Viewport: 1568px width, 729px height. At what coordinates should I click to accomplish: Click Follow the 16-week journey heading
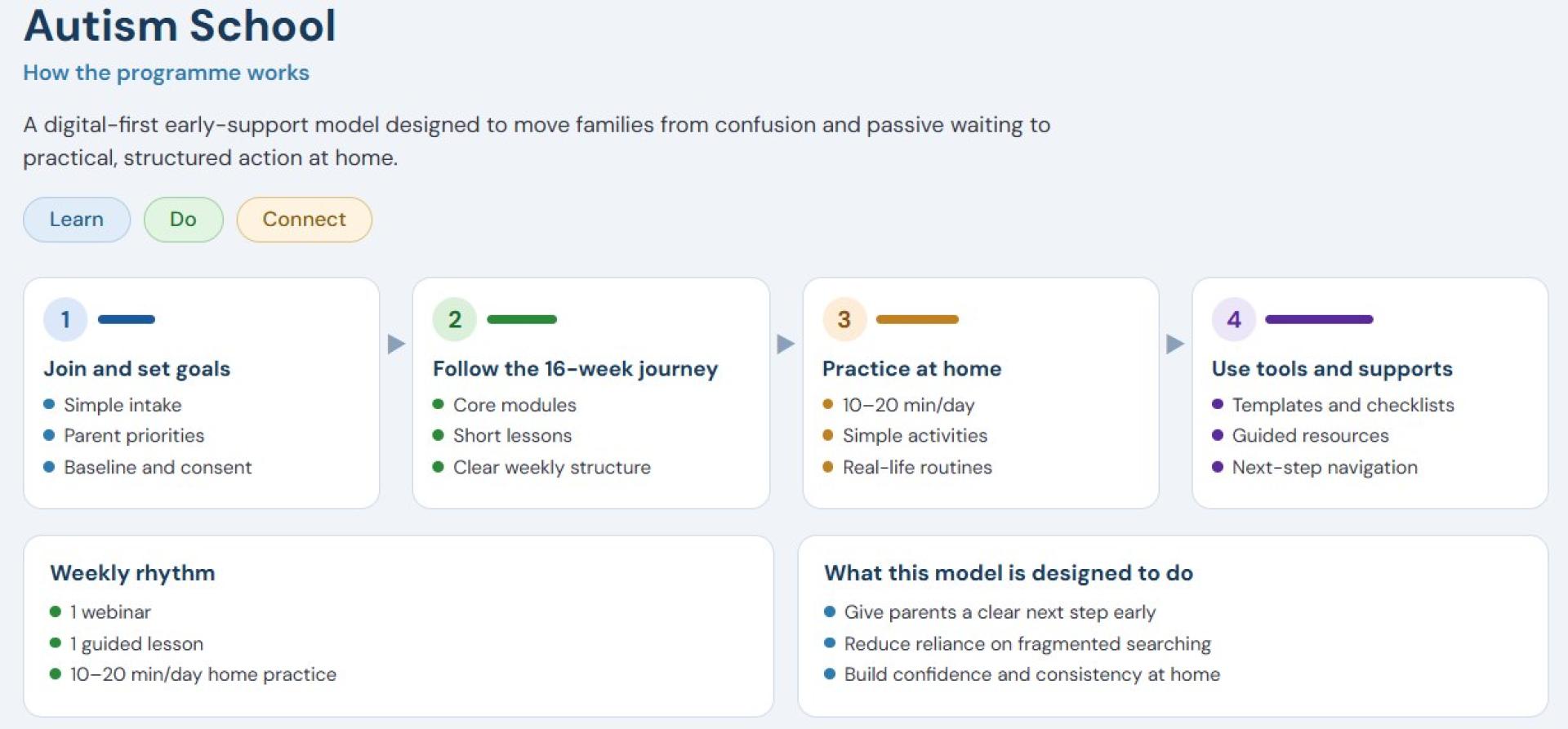click(576, 369)
